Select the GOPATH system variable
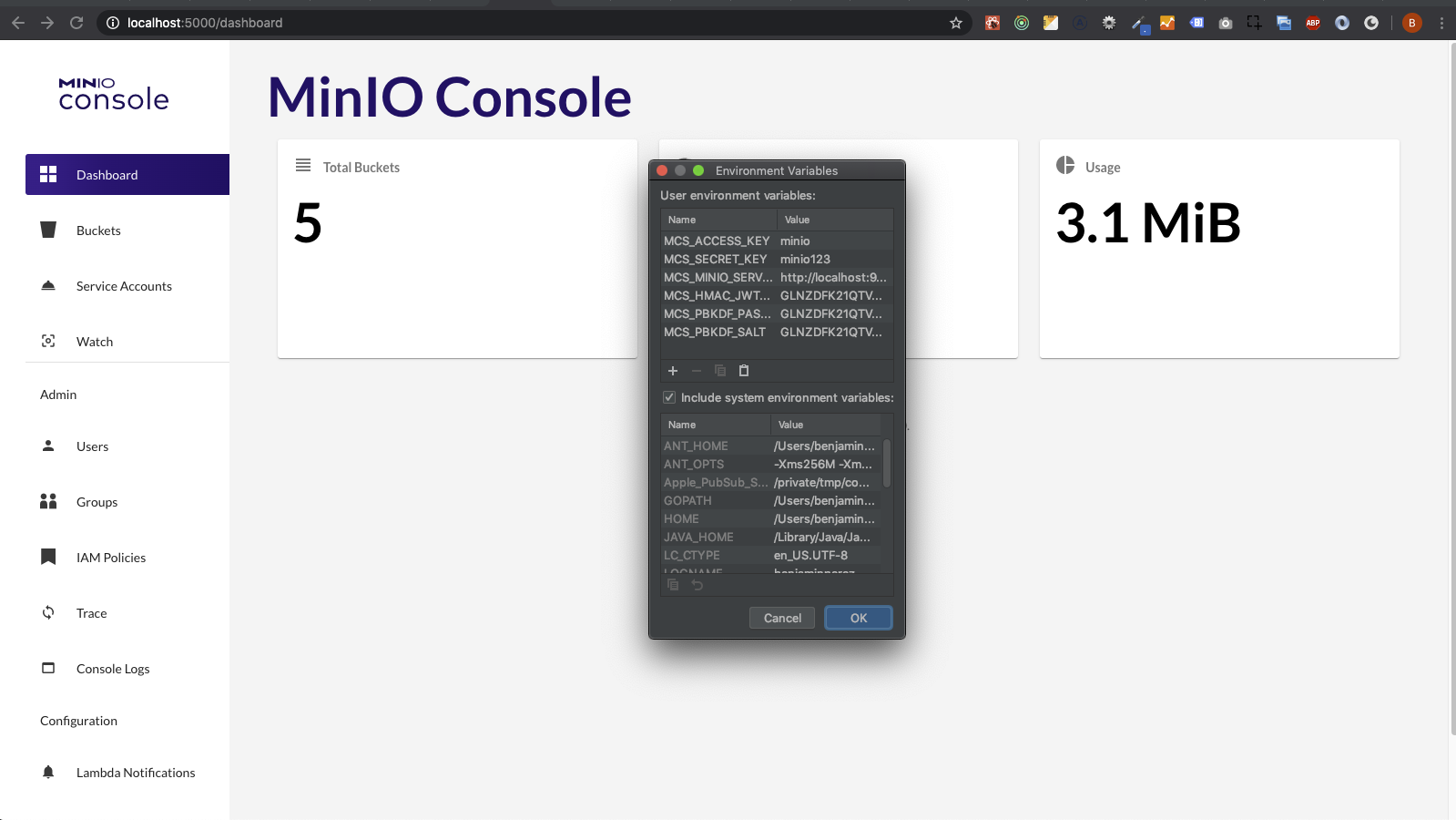Image resolution: width=1456 pixels, height=820 pixels. [771, 500]
